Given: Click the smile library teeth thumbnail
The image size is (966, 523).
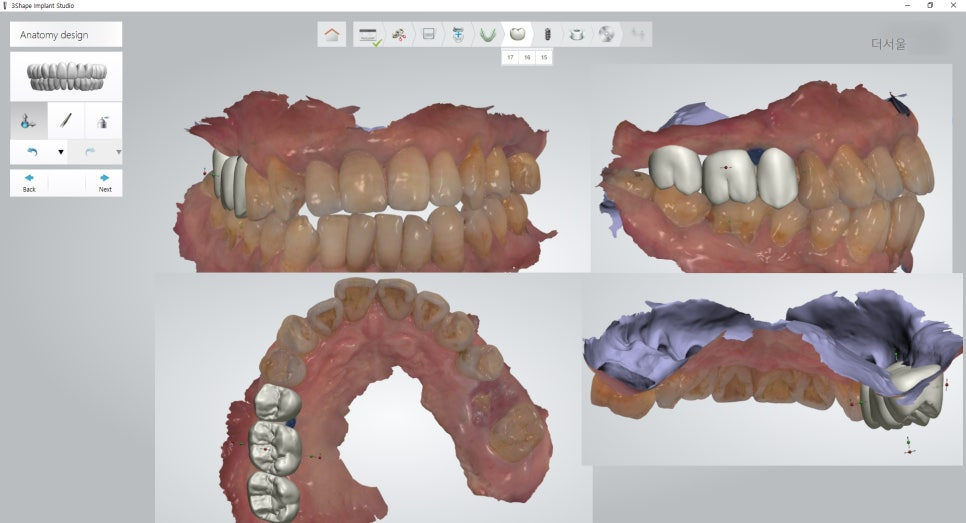Looking at the screenshot, I should (x=66, y=76).
